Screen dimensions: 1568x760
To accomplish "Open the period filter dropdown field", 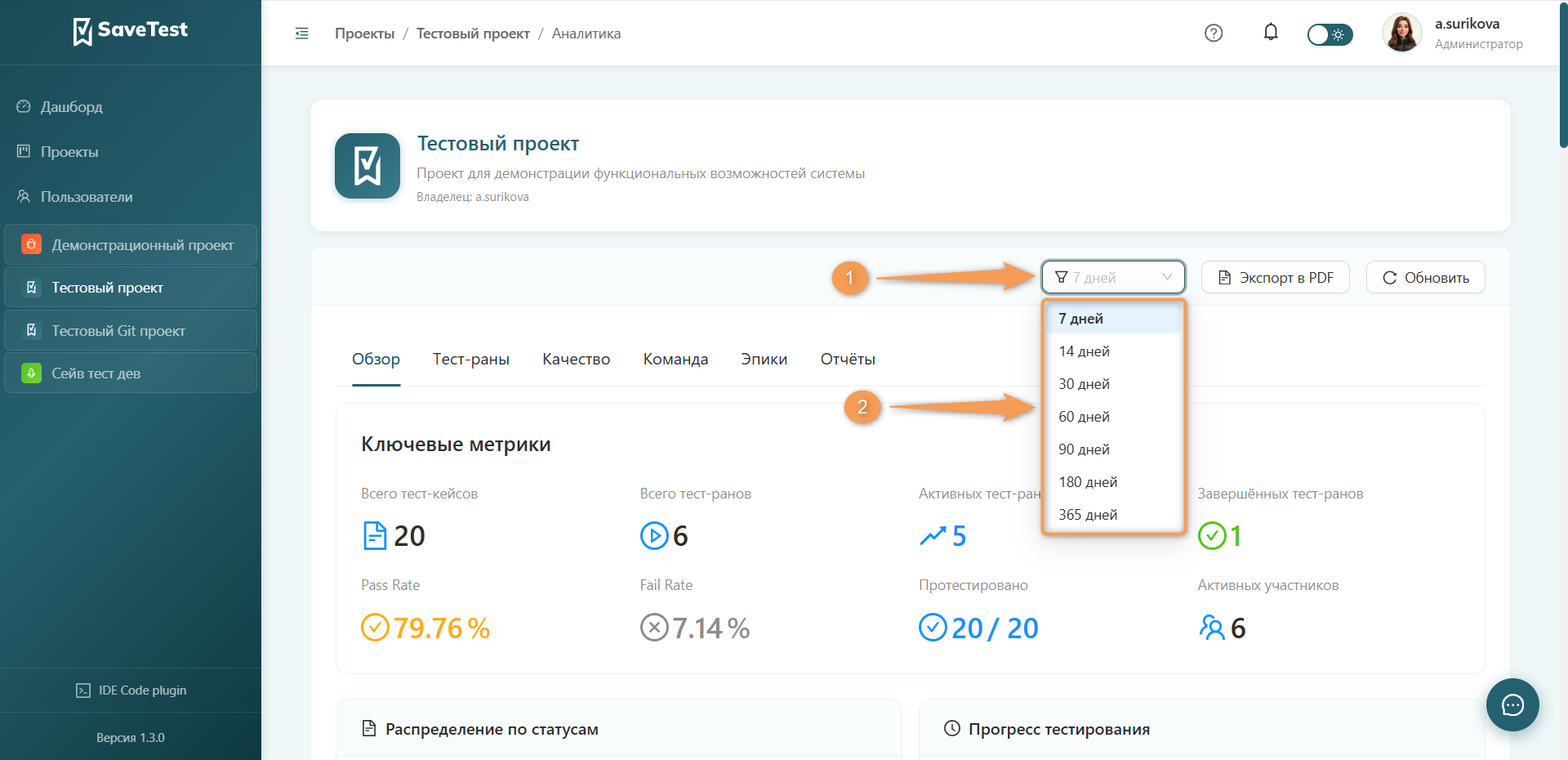I will [x=1113, y=277].
